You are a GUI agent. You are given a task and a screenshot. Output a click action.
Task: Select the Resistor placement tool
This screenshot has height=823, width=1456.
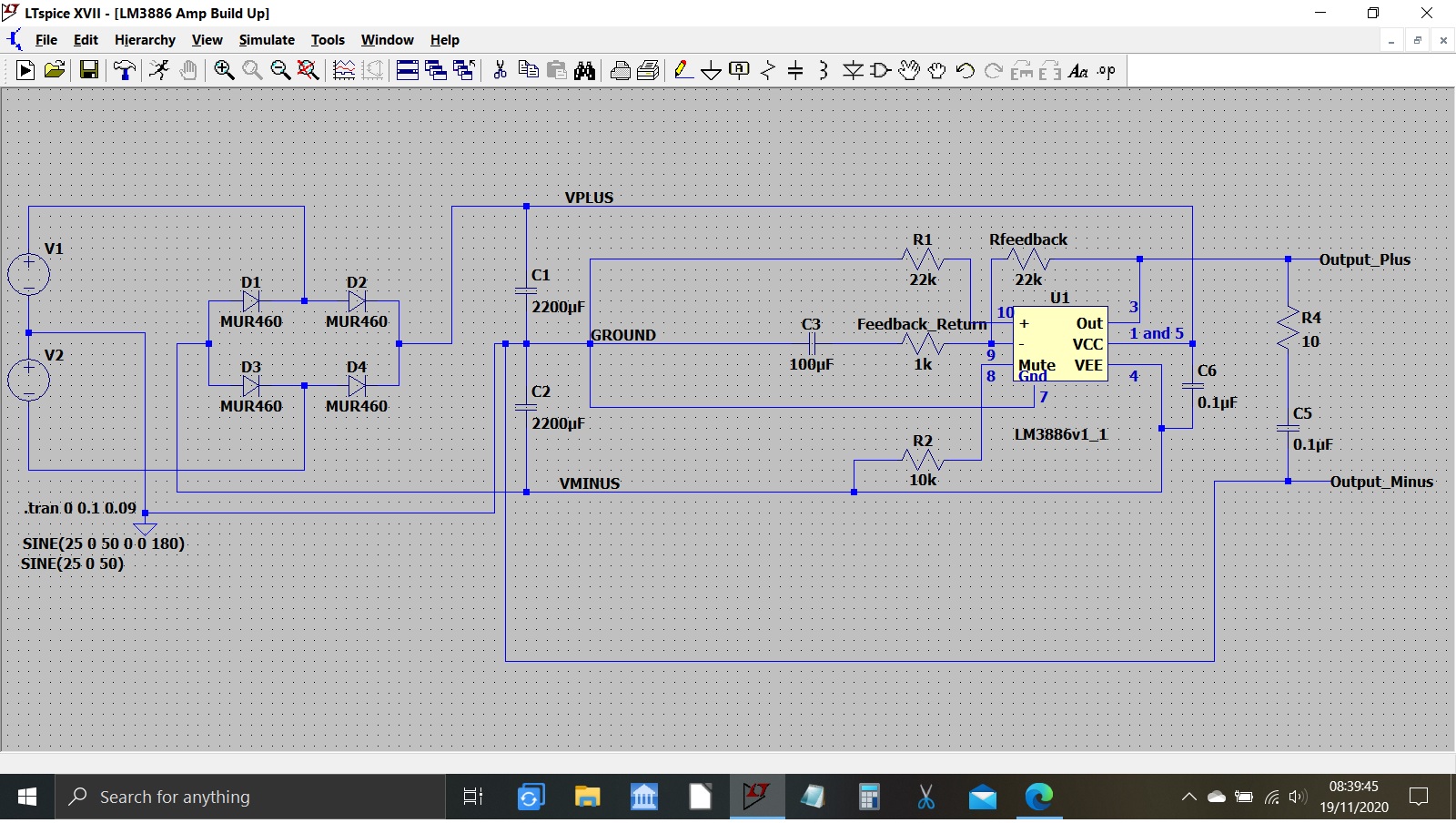[768, 70]
